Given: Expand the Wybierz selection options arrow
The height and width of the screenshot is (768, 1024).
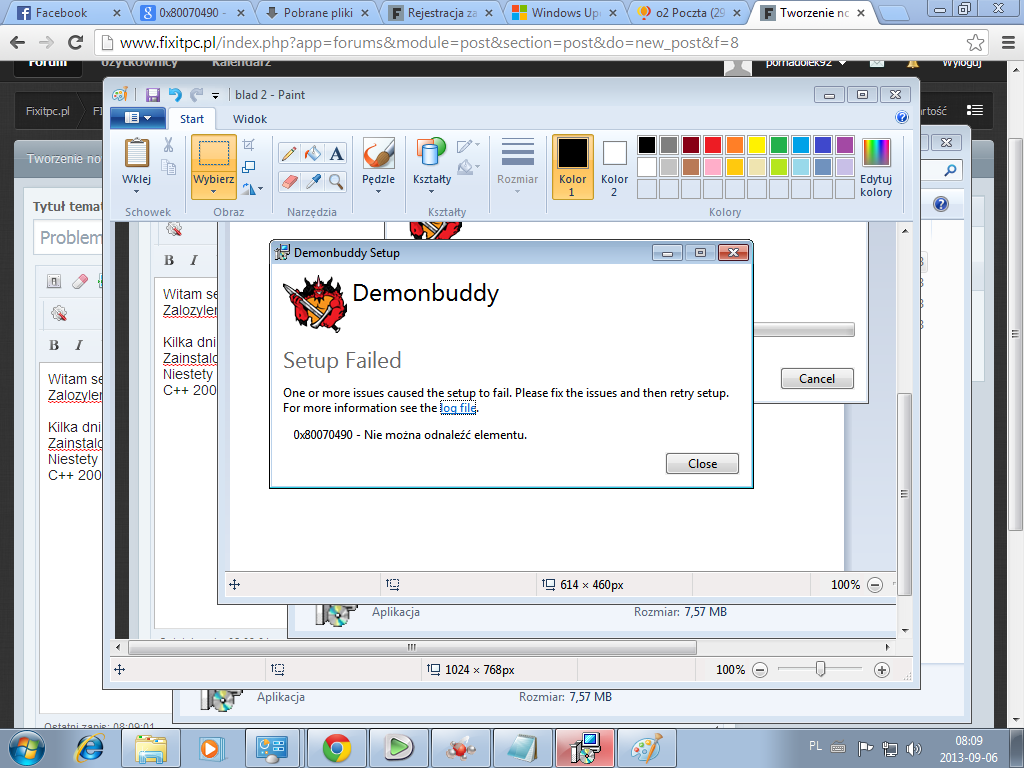Looking at the screenshot, I should pyautogui.click(x=213, y=192).
